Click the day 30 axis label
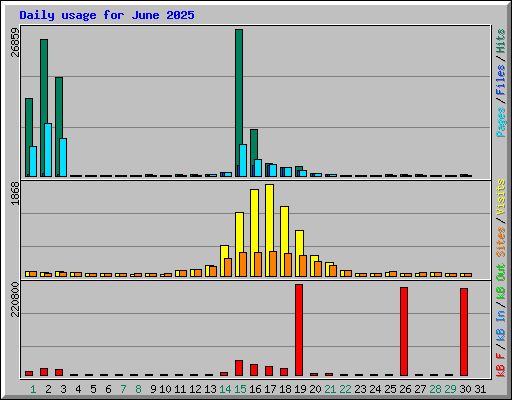The height and width of the screenshot is (400, 512). (x=465, y=389)
